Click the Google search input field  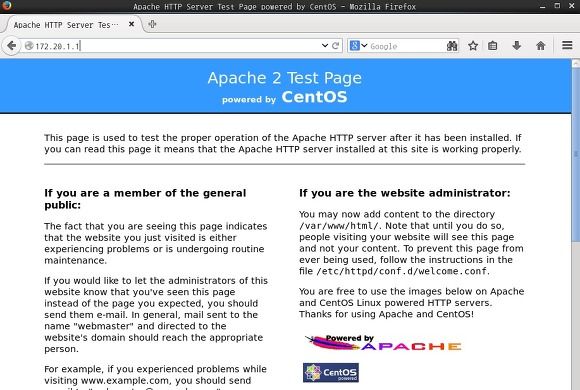click(407, 46)
